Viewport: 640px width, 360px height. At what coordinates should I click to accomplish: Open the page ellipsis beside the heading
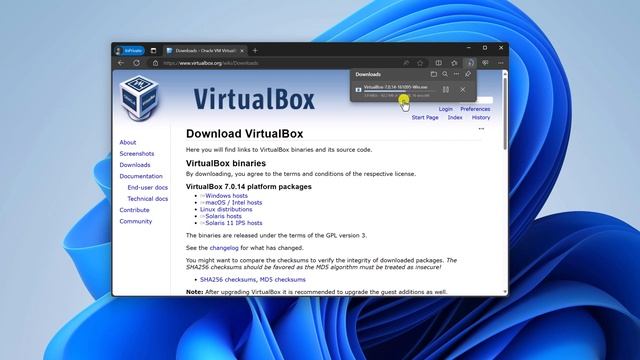click(481, 129)
